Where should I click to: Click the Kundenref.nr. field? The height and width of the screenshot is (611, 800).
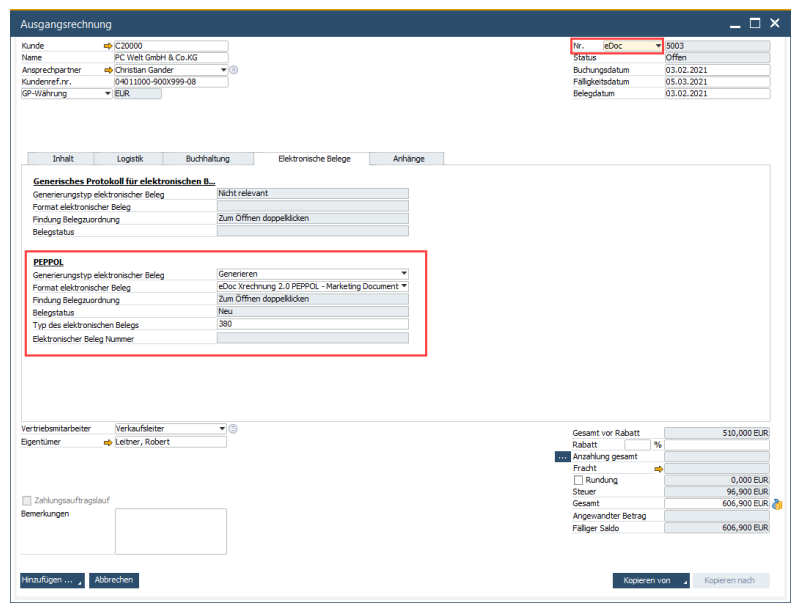click(x=171, y=82)
